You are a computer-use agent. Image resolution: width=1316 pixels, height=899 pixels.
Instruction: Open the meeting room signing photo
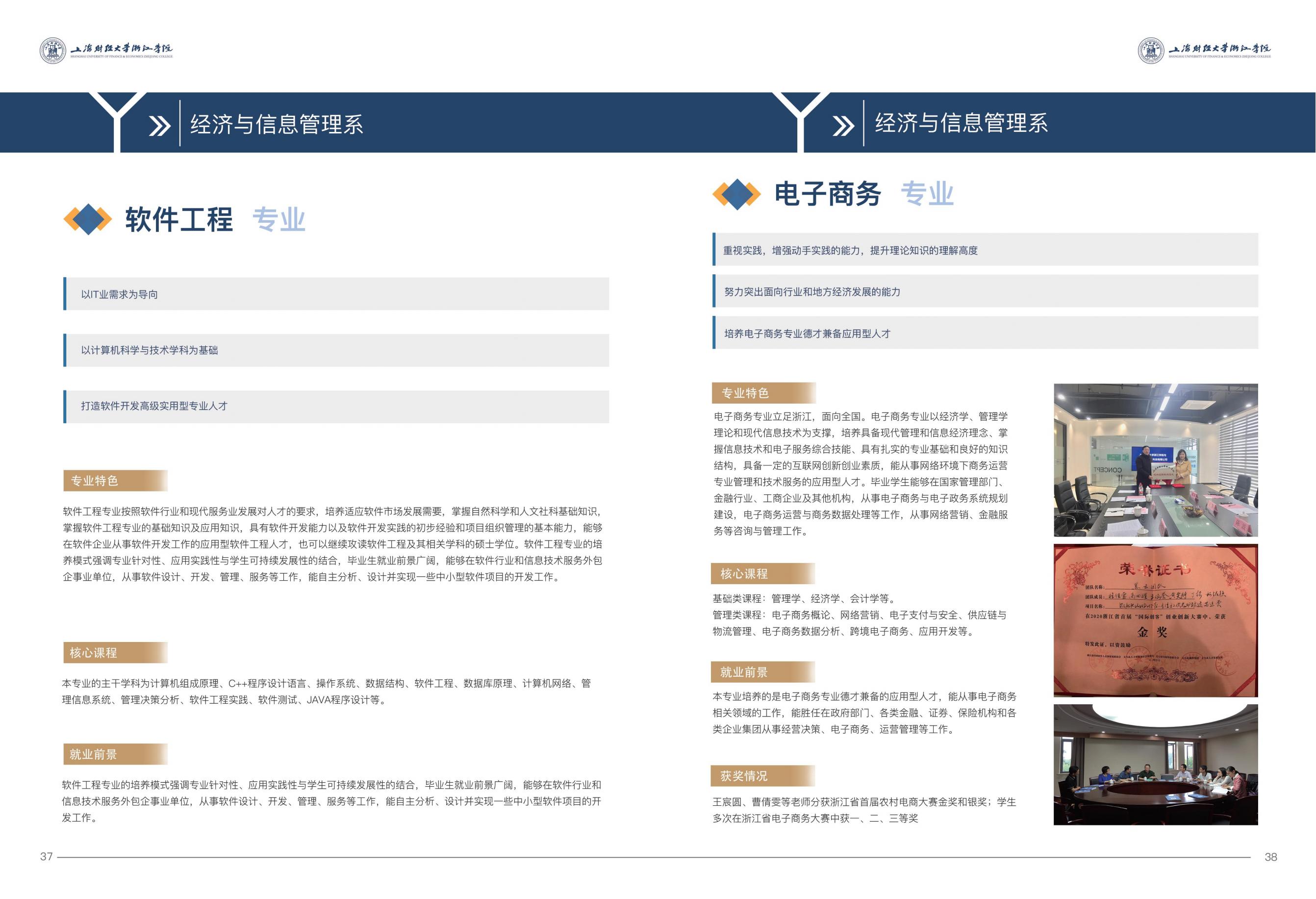click(1155, 460)
